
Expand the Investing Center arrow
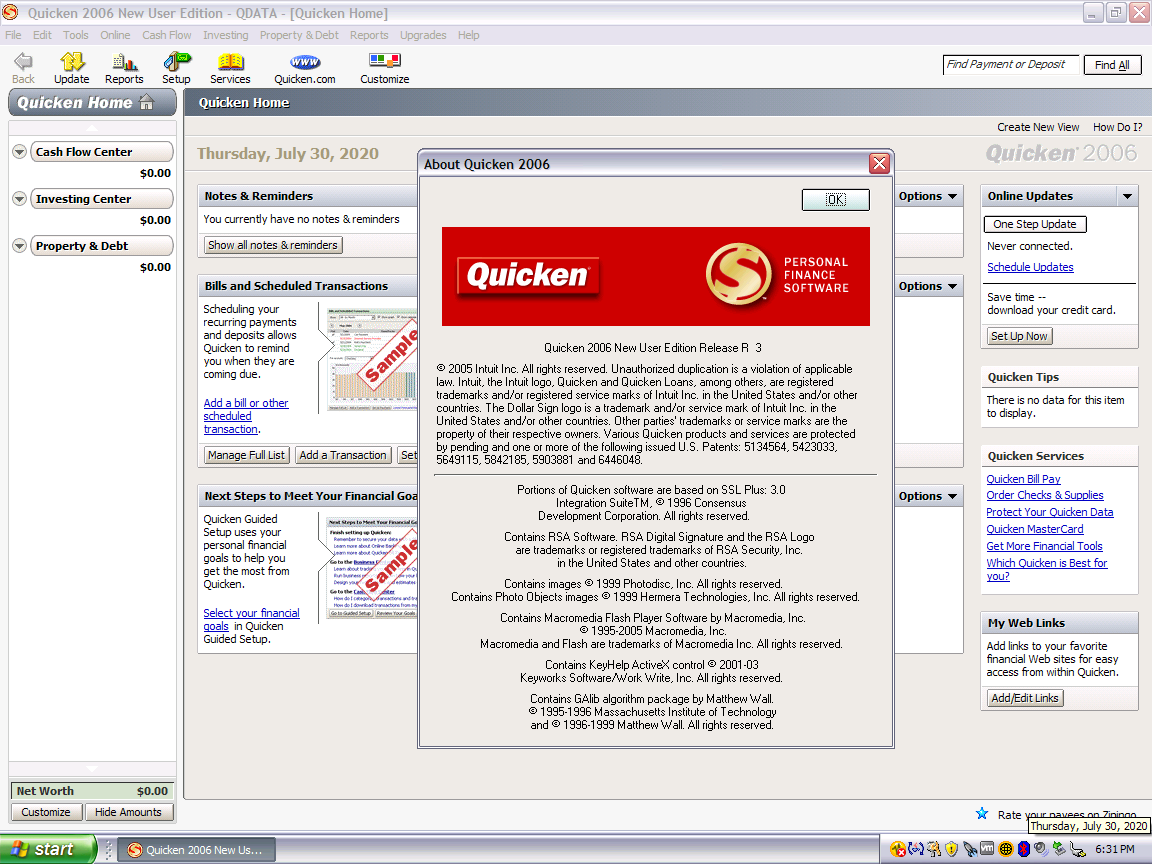tap(20, 199)
